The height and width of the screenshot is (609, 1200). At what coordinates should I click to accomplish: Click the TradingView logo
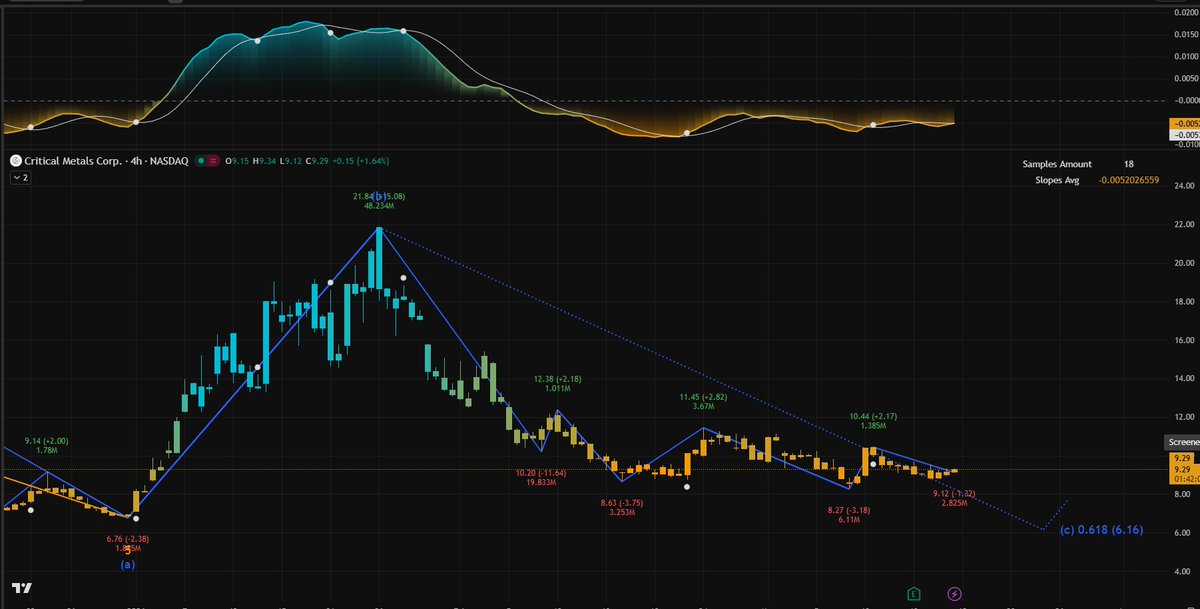[21, 588]
